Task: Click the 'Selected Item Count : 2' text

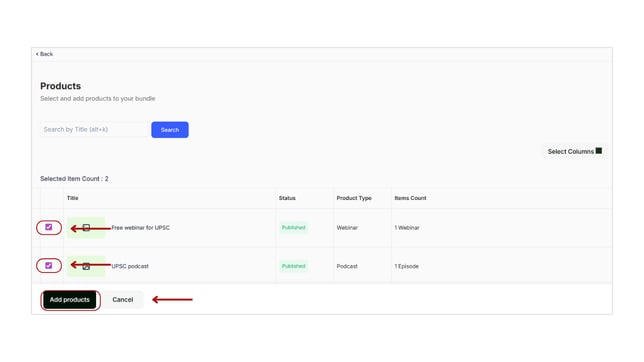Action: click(74, 179)
